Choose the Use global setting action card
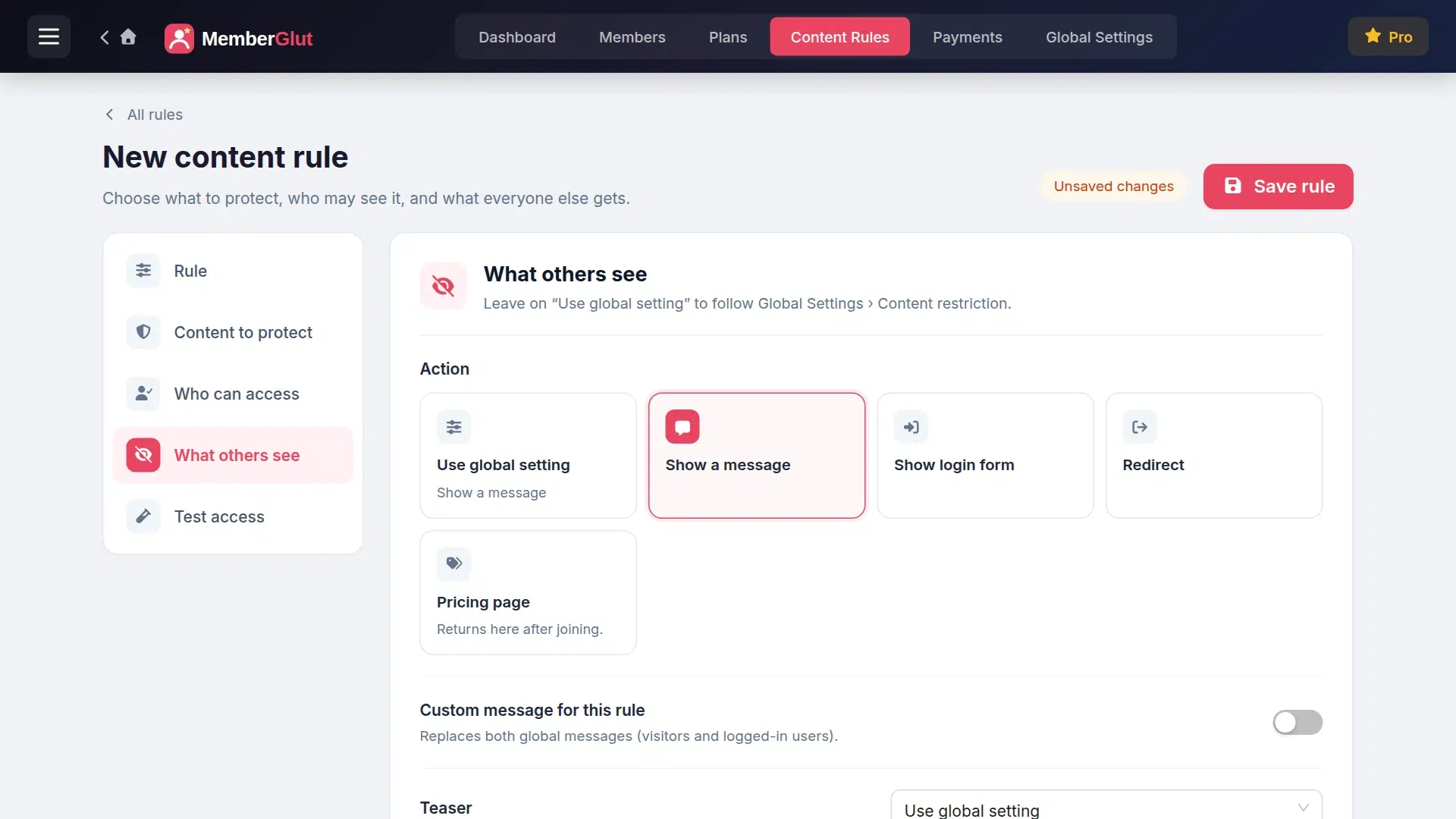Viewport: 1456px width, 819px height. (528, 455)
